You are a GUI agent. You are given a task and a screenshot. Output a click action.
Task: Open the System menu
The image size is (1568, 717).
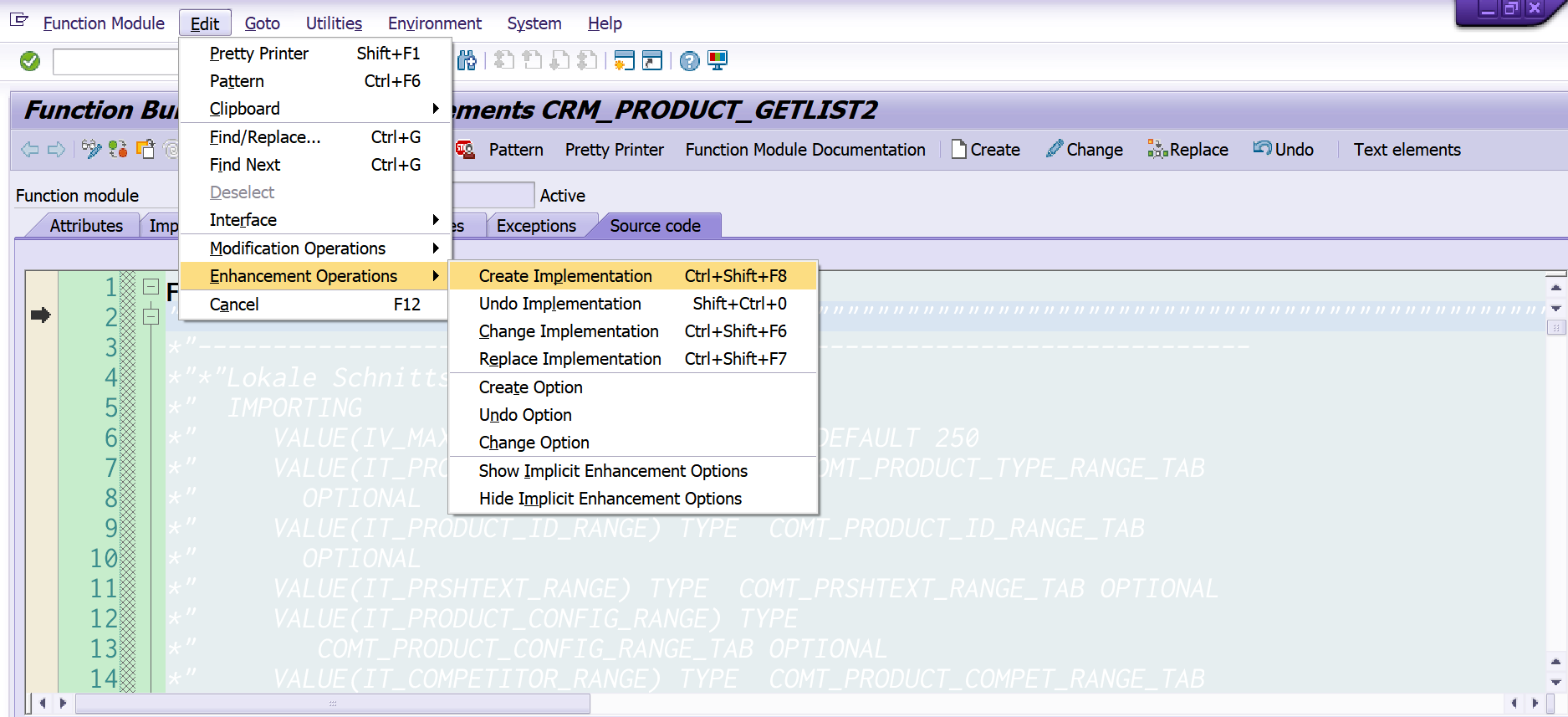click(x=534, y=23)
